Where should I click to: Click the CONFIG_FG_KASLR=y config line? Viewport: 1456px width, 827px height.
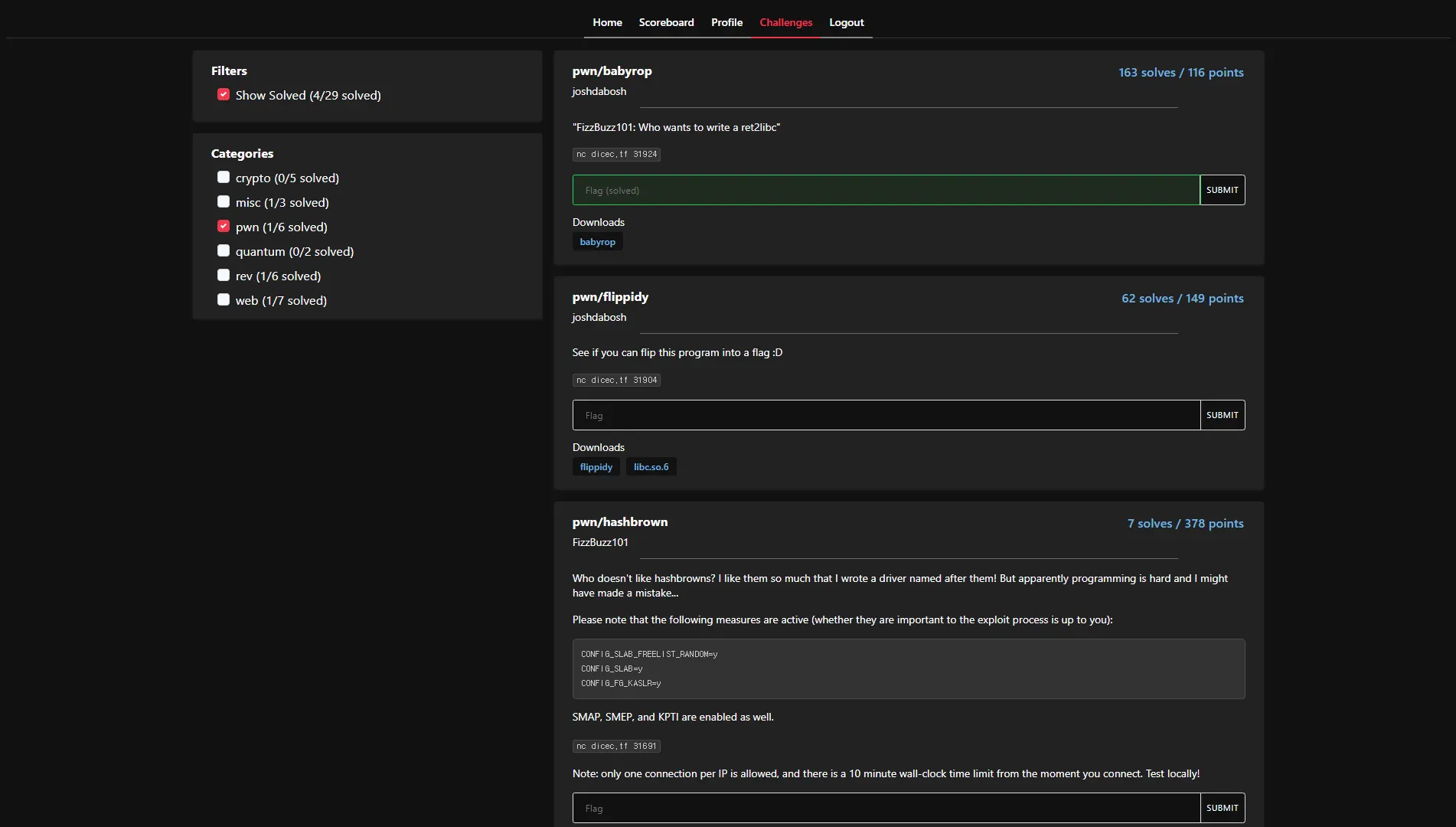pyautogui.click(x=621, y=683)
